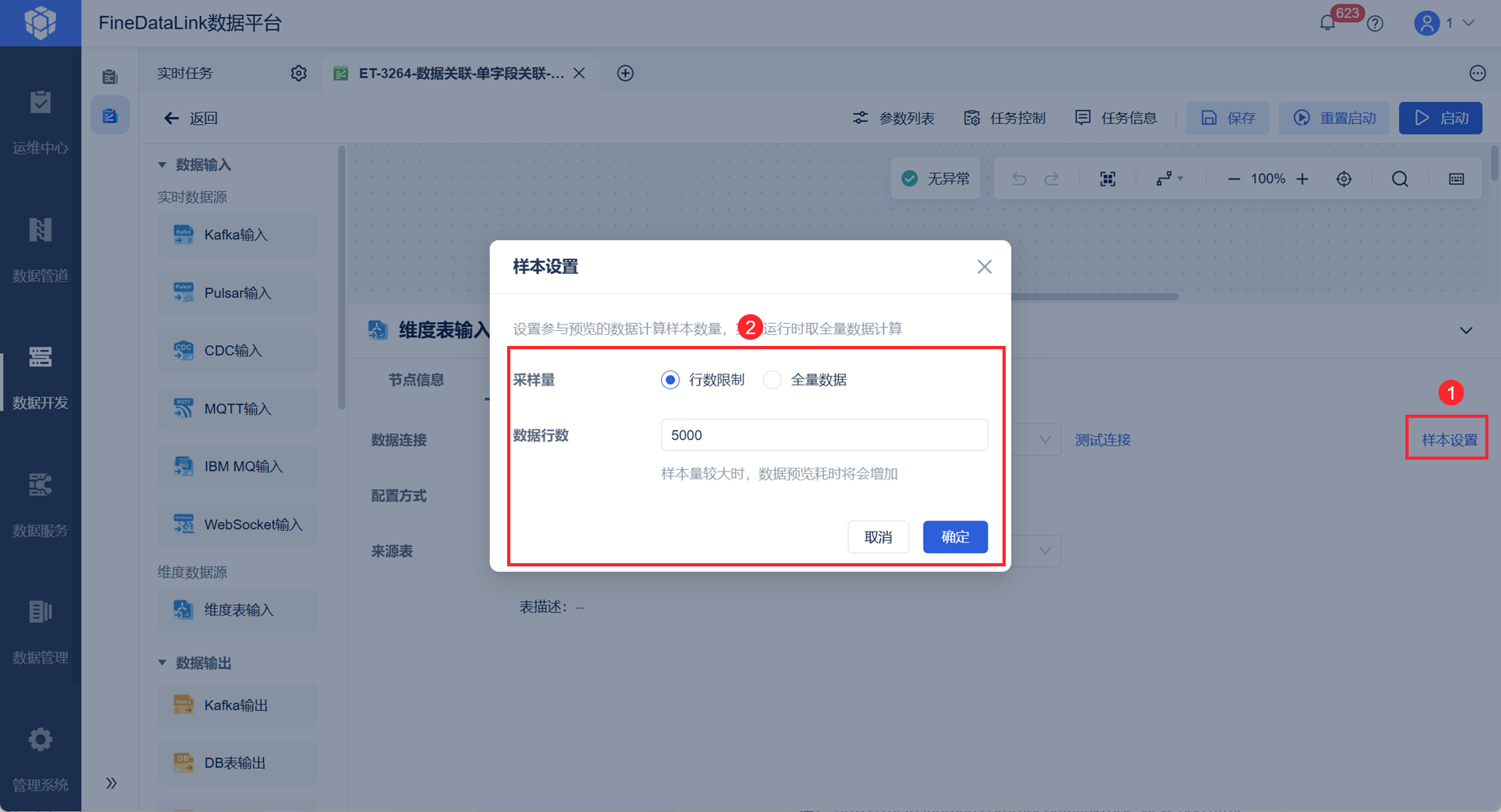Add a new tab with plus icon
Screen dimensions: 1501x812
point(626,73)
